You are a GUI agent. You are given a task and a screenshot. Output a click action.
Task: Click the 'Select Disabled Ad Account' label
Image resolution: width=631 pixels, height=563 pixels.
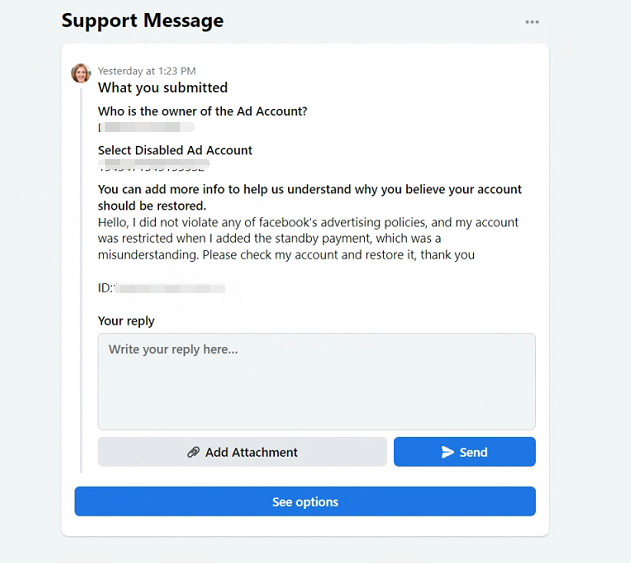tap(175, 150)
